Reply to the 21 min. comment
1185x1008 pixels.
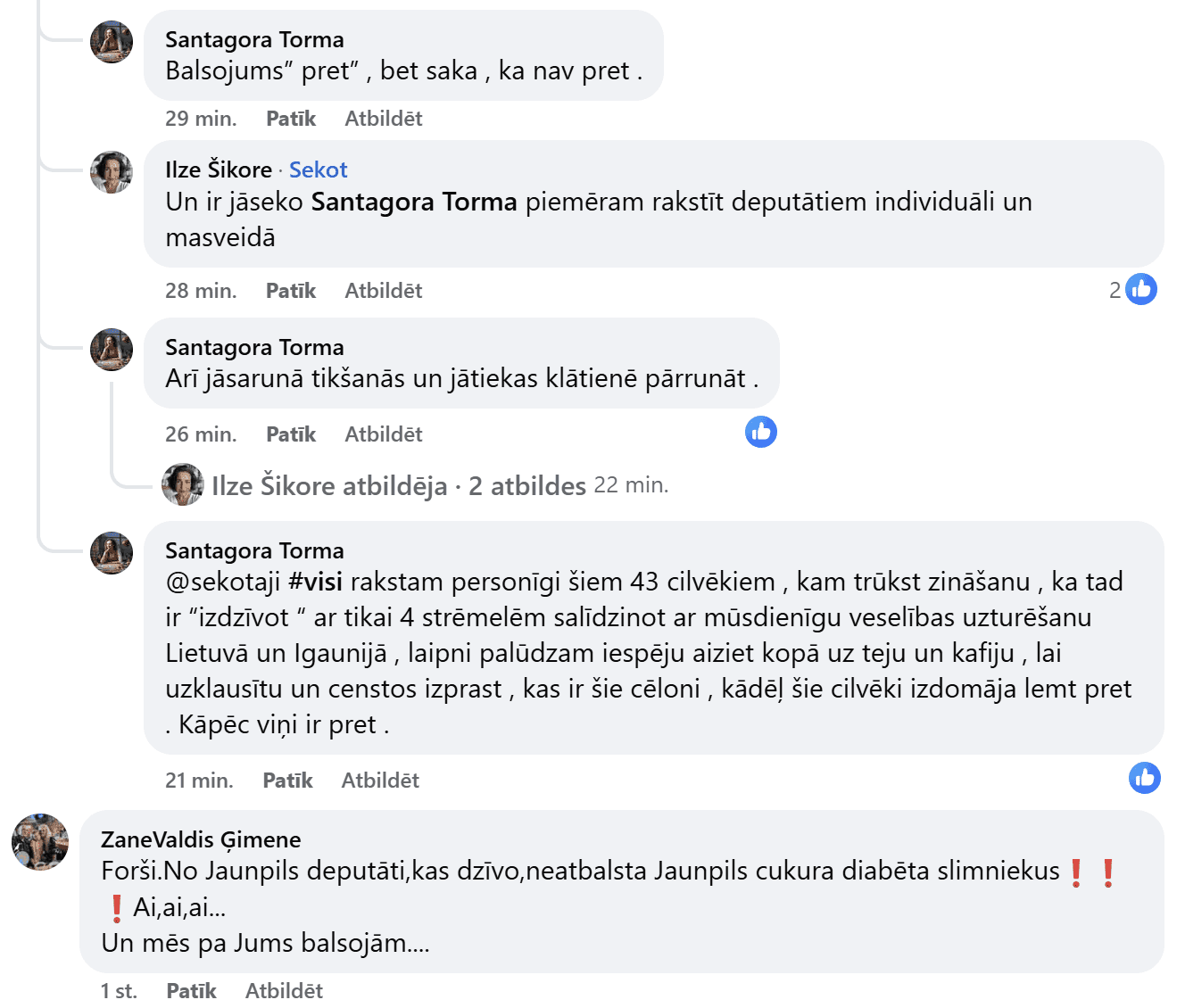pyautogui.click(x=379, y=781)
